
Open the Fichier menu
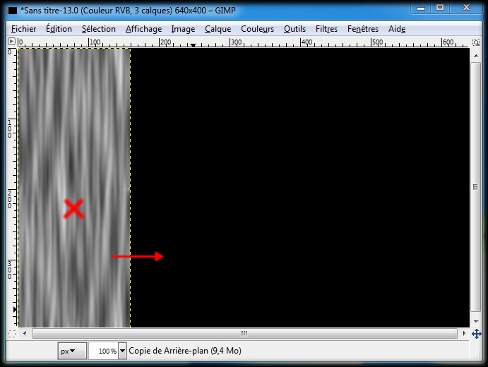(24, 29)
